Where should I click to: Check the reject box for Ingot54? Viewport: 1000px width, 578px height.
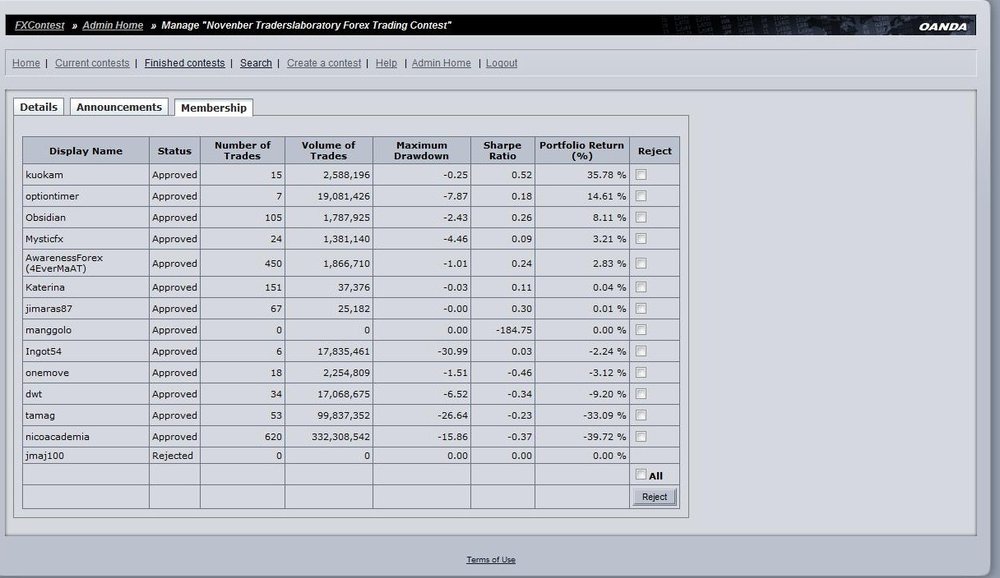click(641, 351)
